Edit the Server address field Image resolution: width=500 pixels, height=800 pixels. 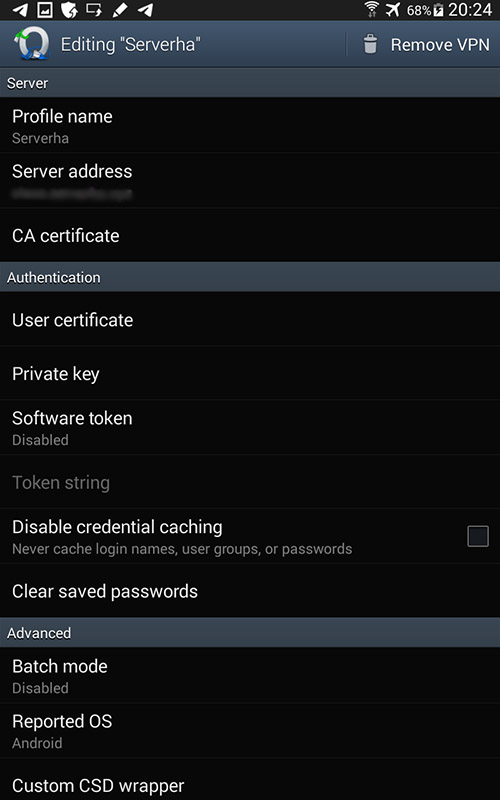pos(250,181)
